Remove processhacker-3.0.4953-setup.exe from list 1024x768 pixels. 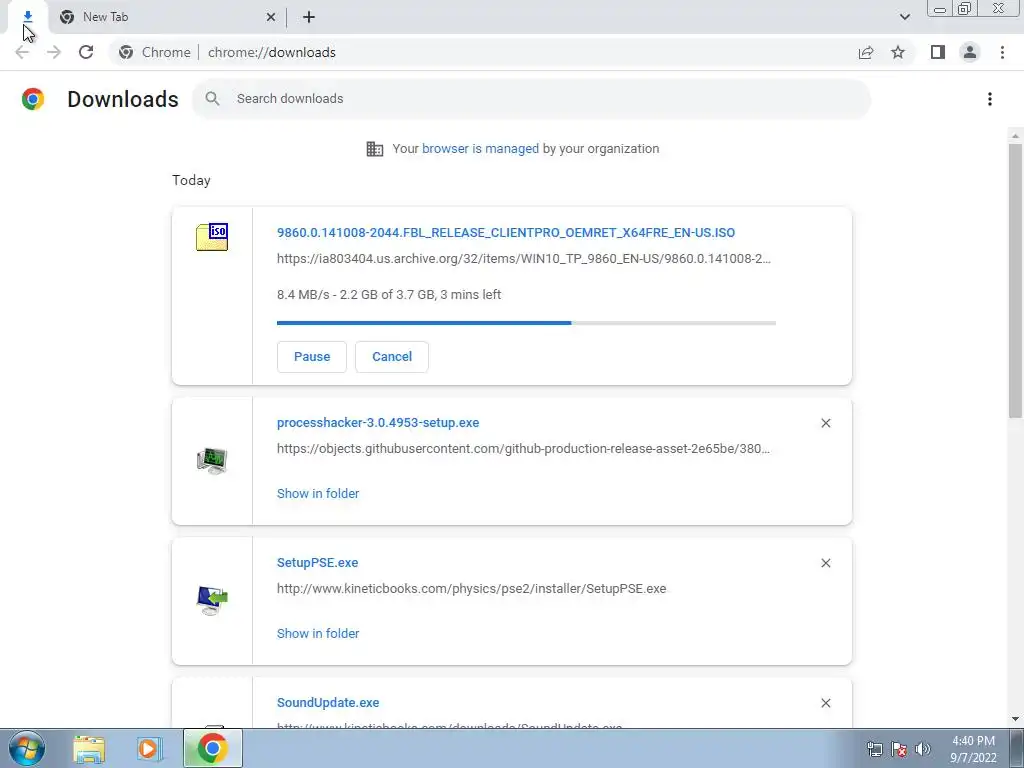[x=825, y=423]
